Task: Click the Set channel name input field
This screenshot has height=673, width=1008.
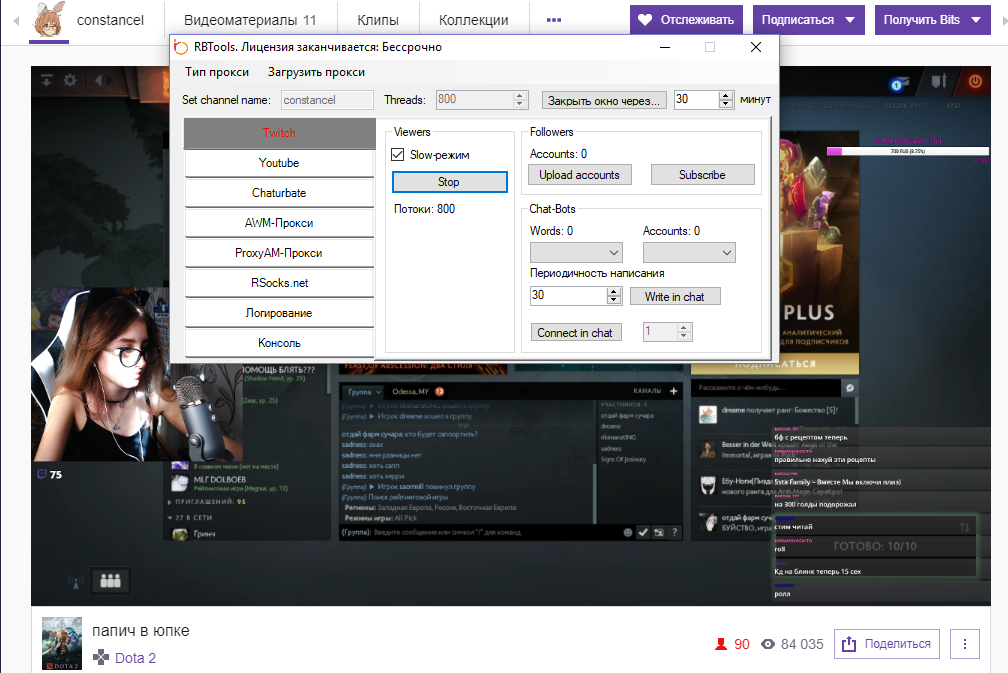Action: pos(324,100)
